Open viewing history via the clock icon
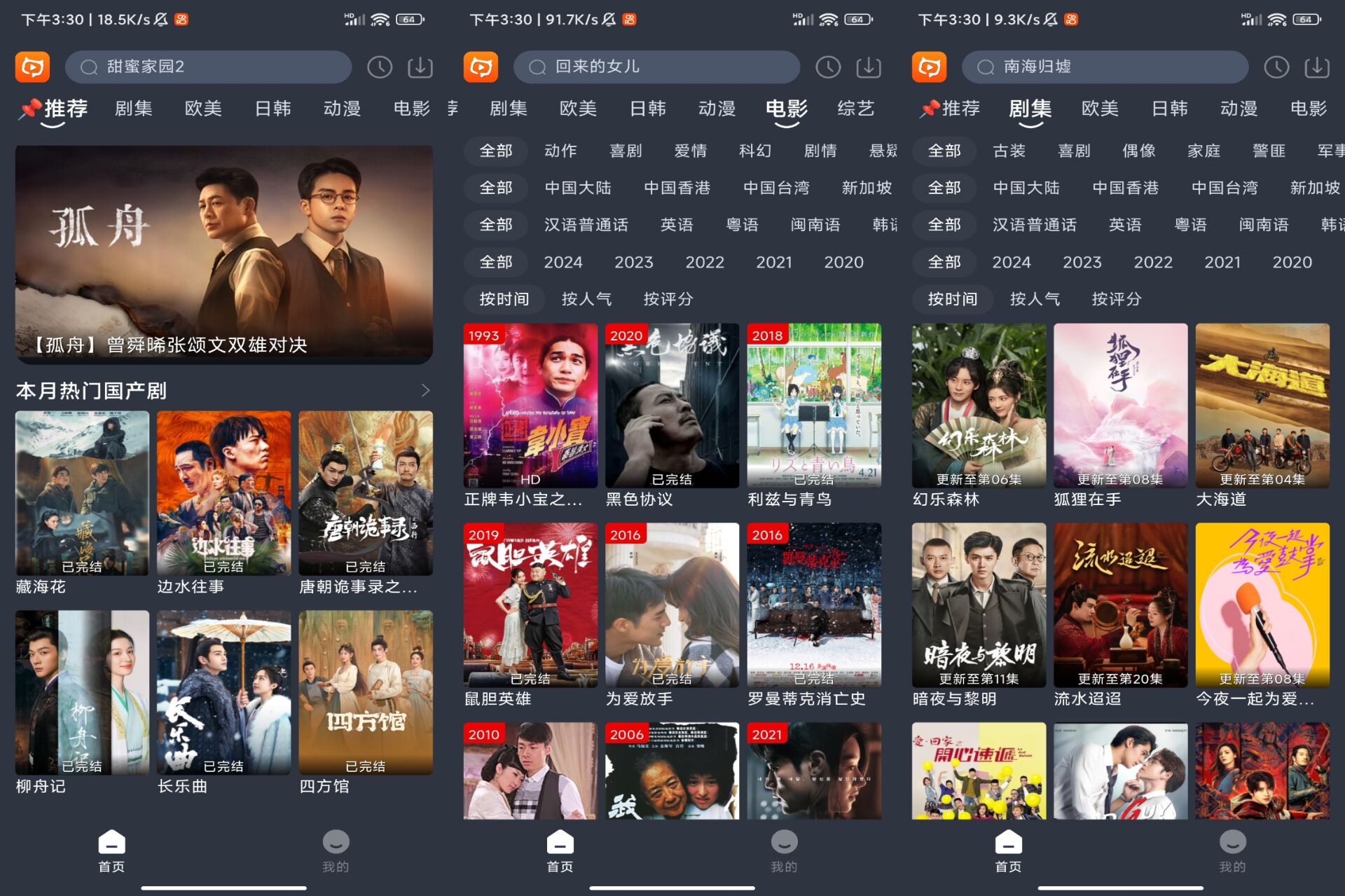 tap(379, 67)
